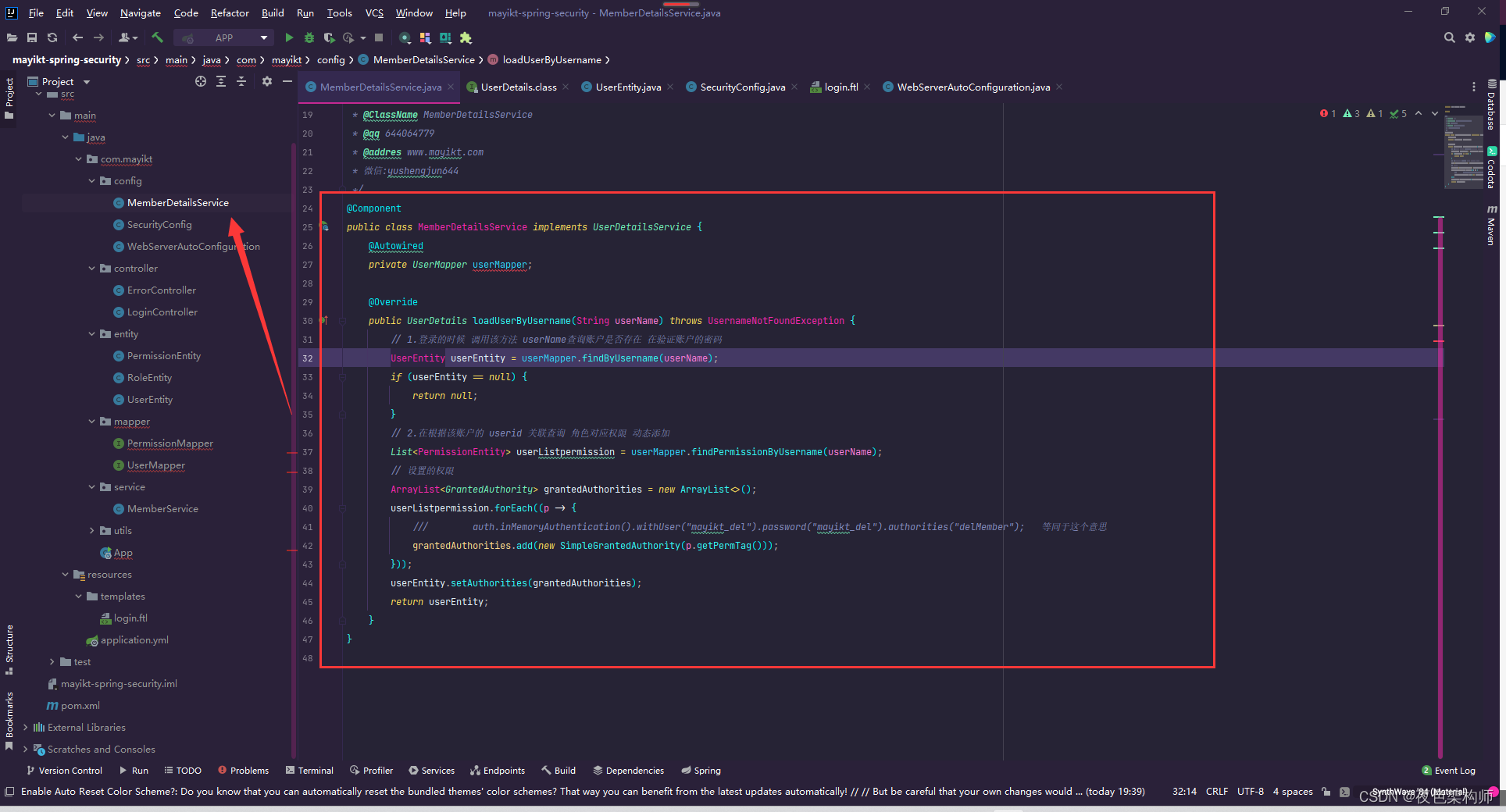1506x812 pixels.
Task: Open the VCS menu
Action: click(x=374, y=12)
